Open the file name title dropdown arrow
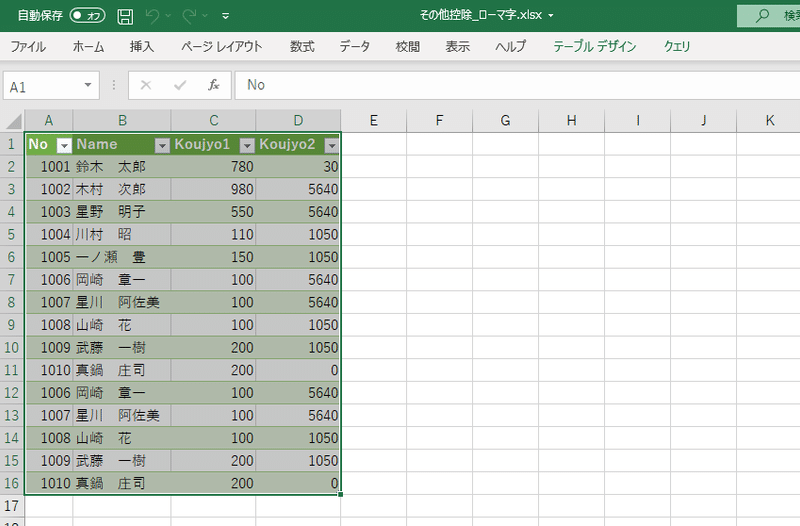The width and height of the screenshot is (800, 526). click(551, 16)
